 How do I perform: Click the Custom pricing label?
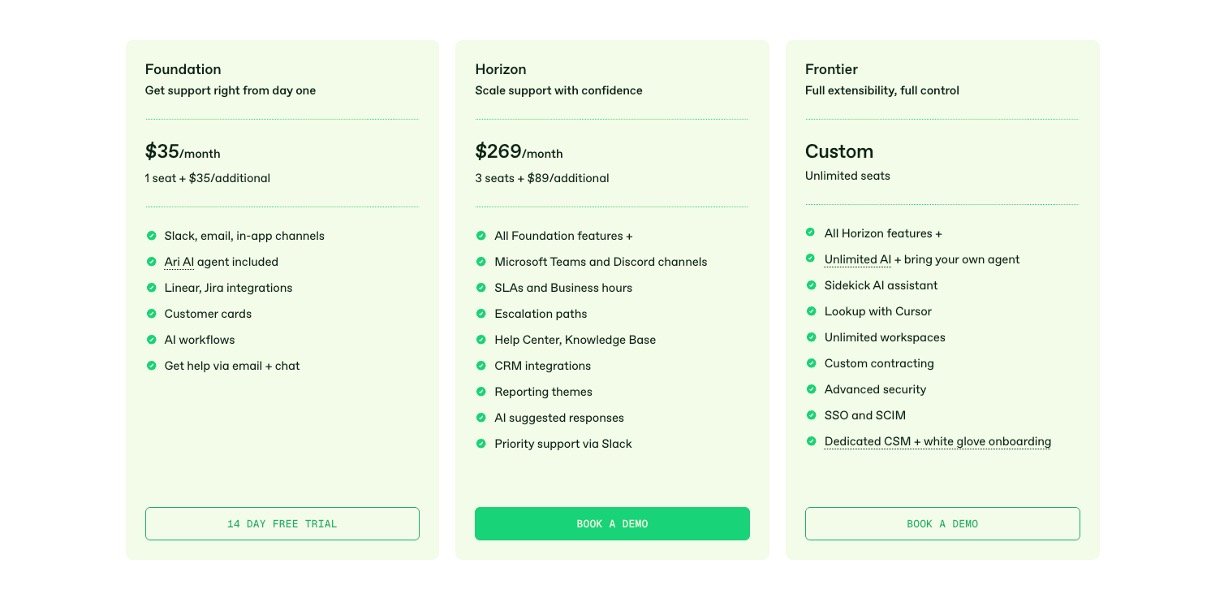point(839,151)
